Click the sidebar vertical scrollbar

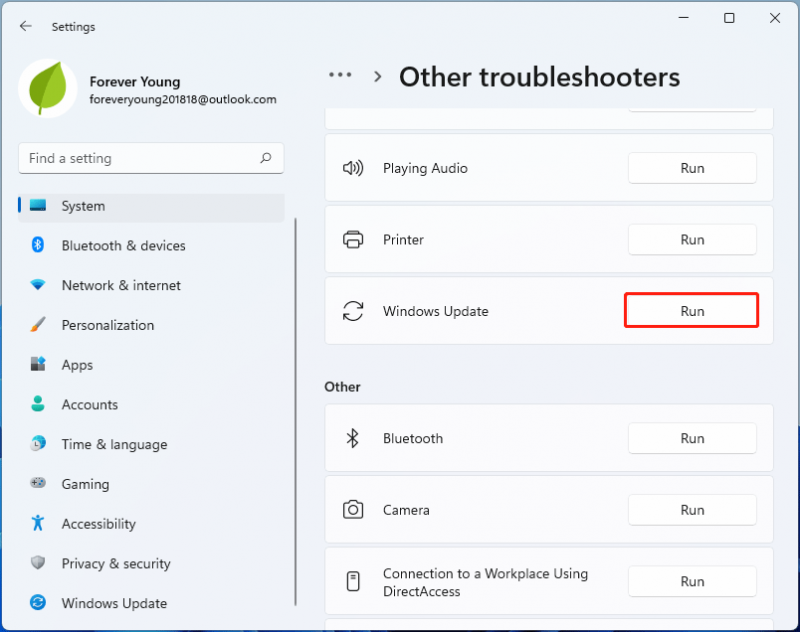click(x=295, y=411)
